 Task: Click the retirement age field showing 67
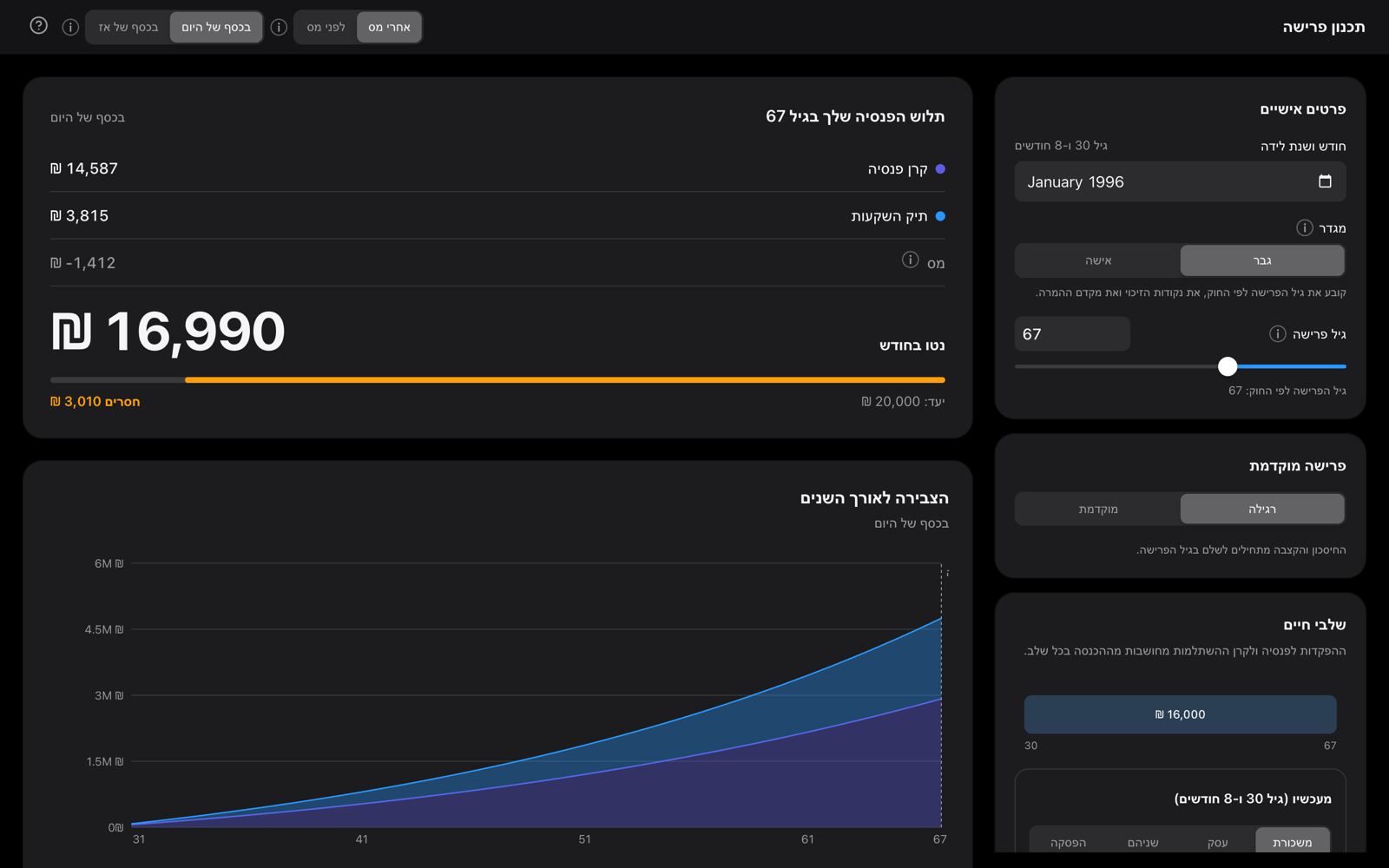[1072, 334]
